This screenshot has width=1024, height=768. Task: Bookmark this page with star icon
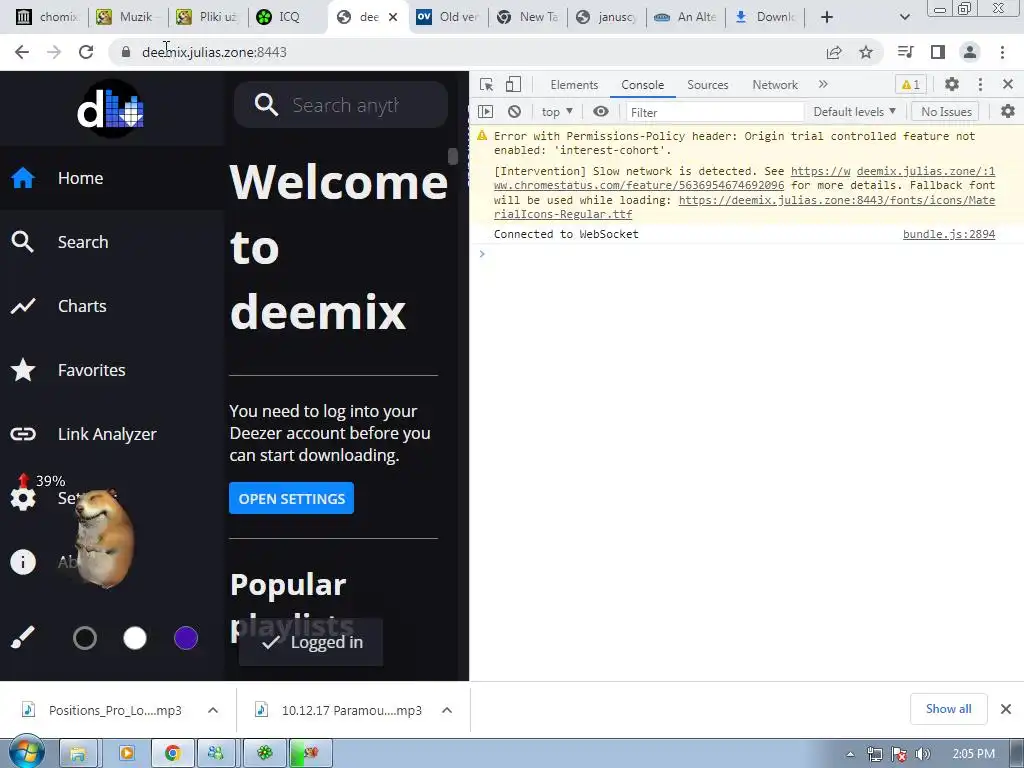pos(866,52)
